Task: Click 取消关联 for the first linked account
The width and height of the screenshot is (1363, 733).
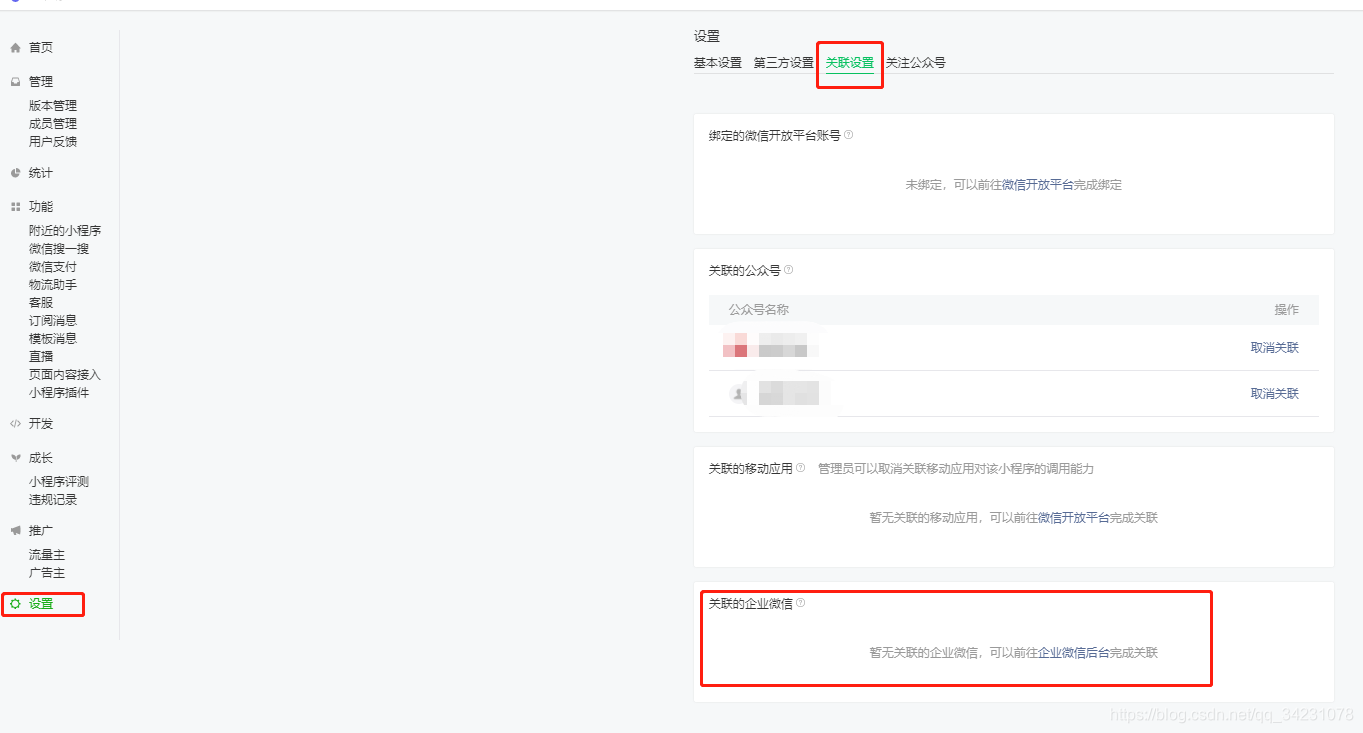Action: tap(1275, 346)
